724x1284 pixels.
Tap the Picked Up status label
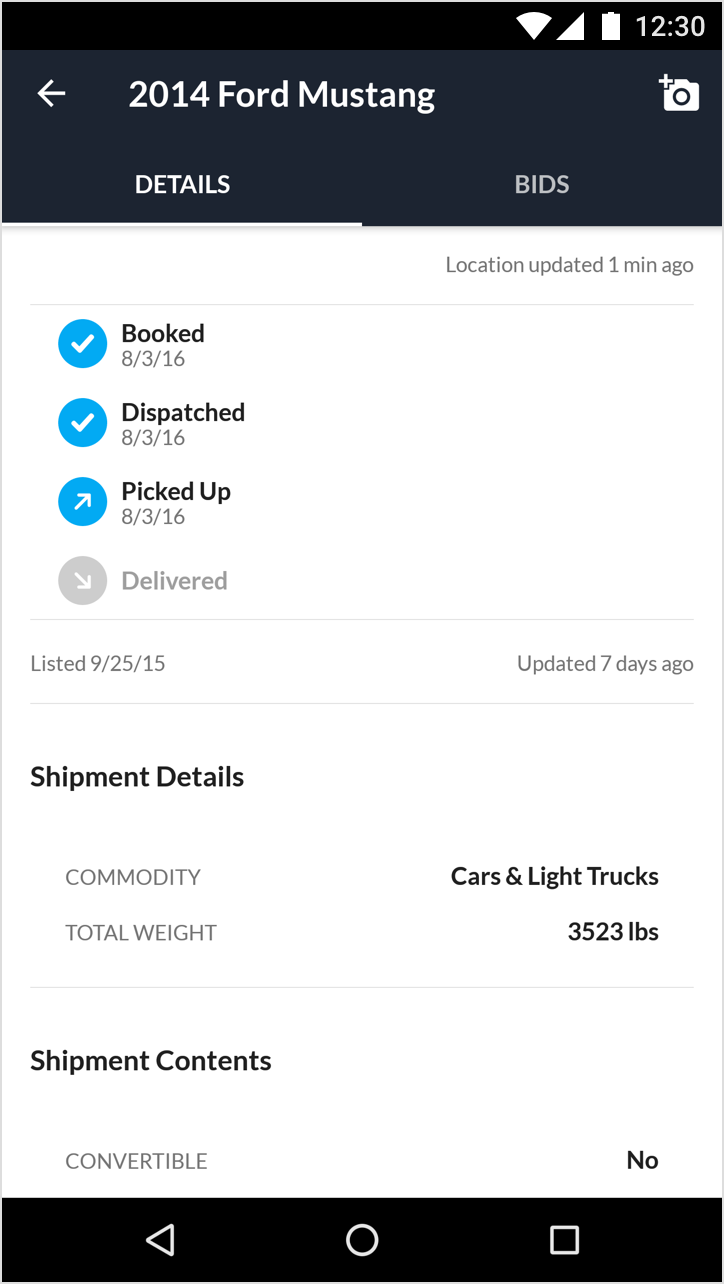coord(176,492)
